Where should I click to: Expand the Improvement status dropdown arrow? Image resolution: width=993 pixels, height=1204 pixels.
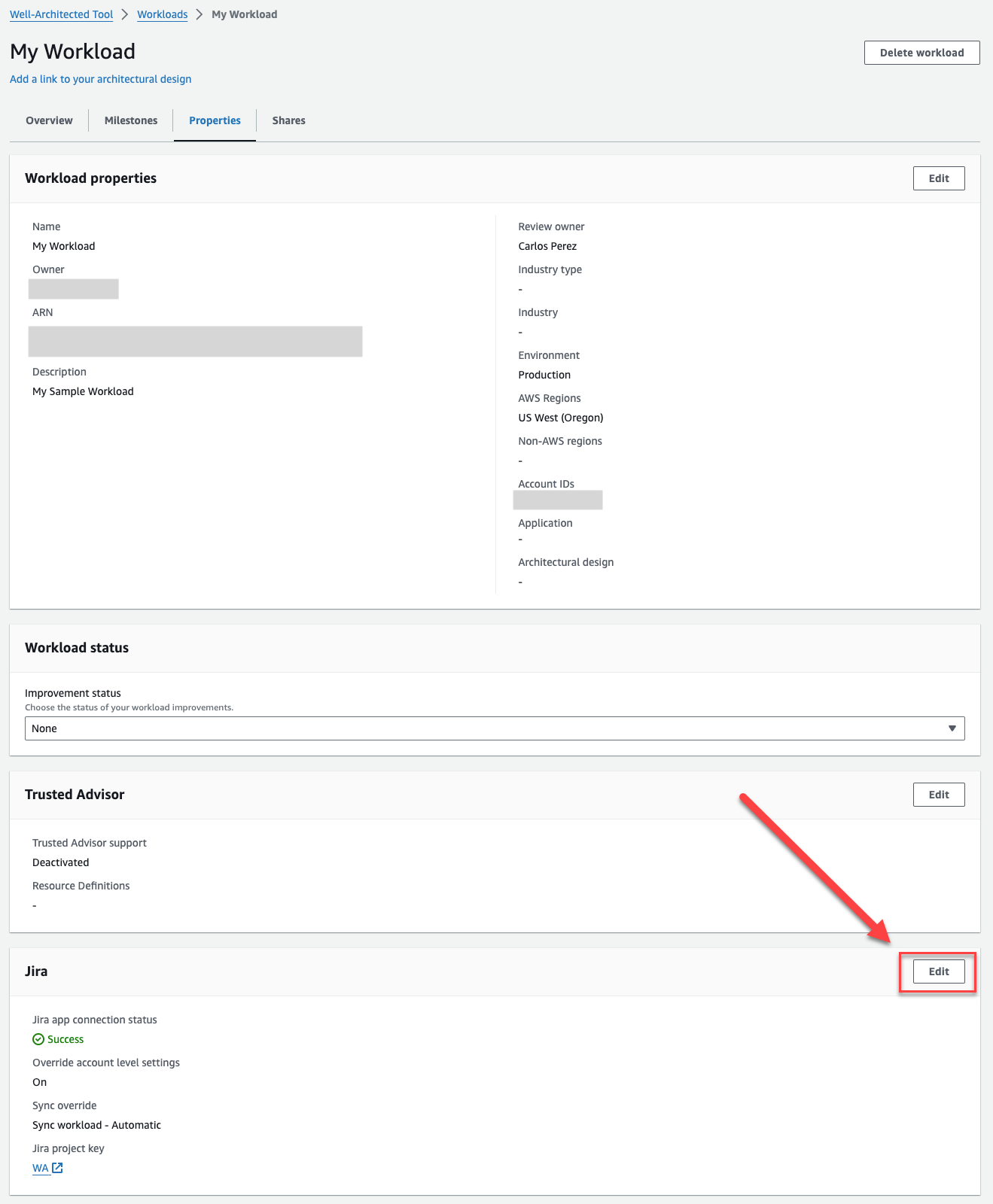tap(952, 728)
